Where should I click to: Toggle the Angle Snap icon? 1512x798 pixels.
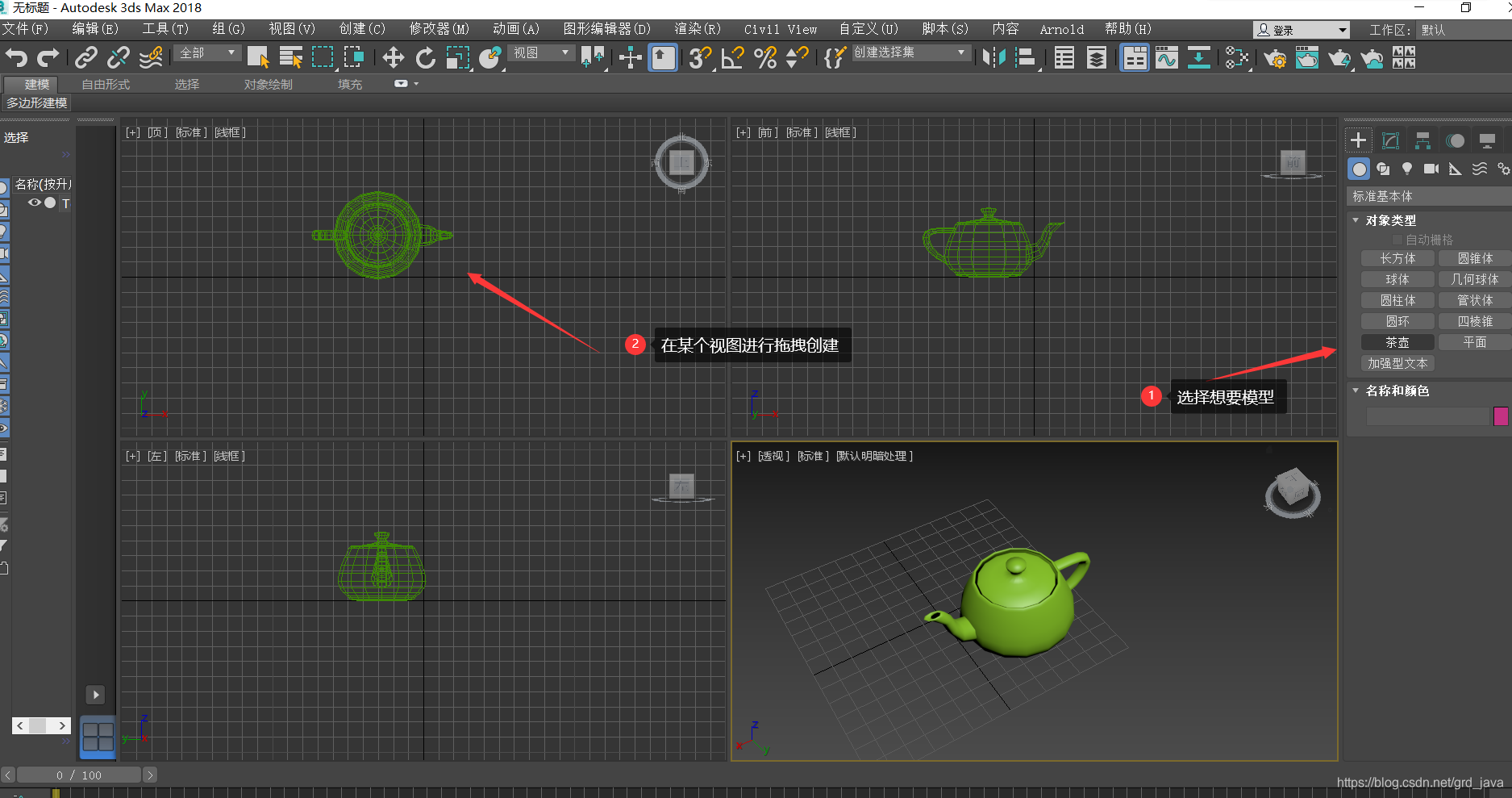pos(732,58)
